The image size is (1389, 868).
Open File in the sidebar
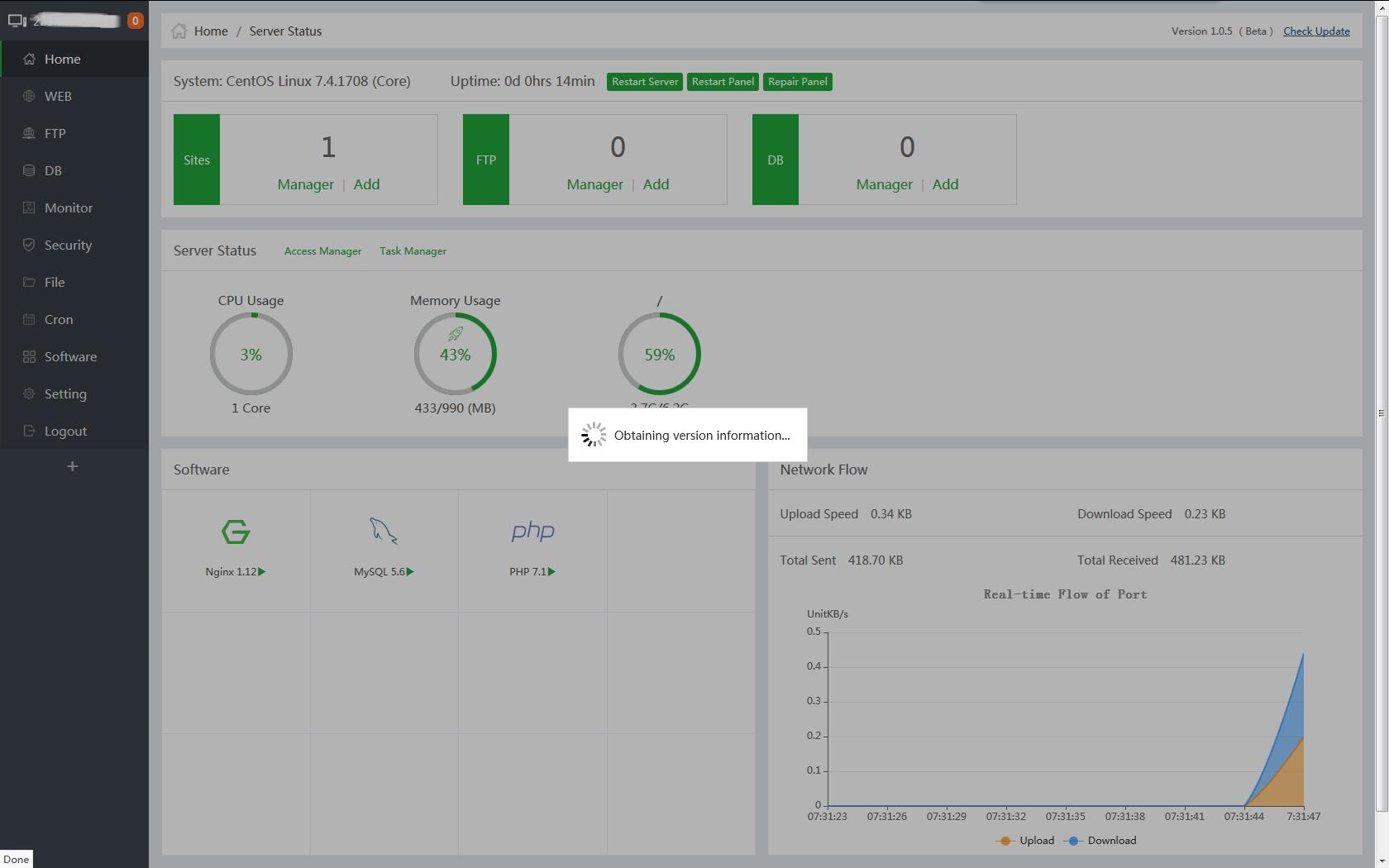point(74,282)
